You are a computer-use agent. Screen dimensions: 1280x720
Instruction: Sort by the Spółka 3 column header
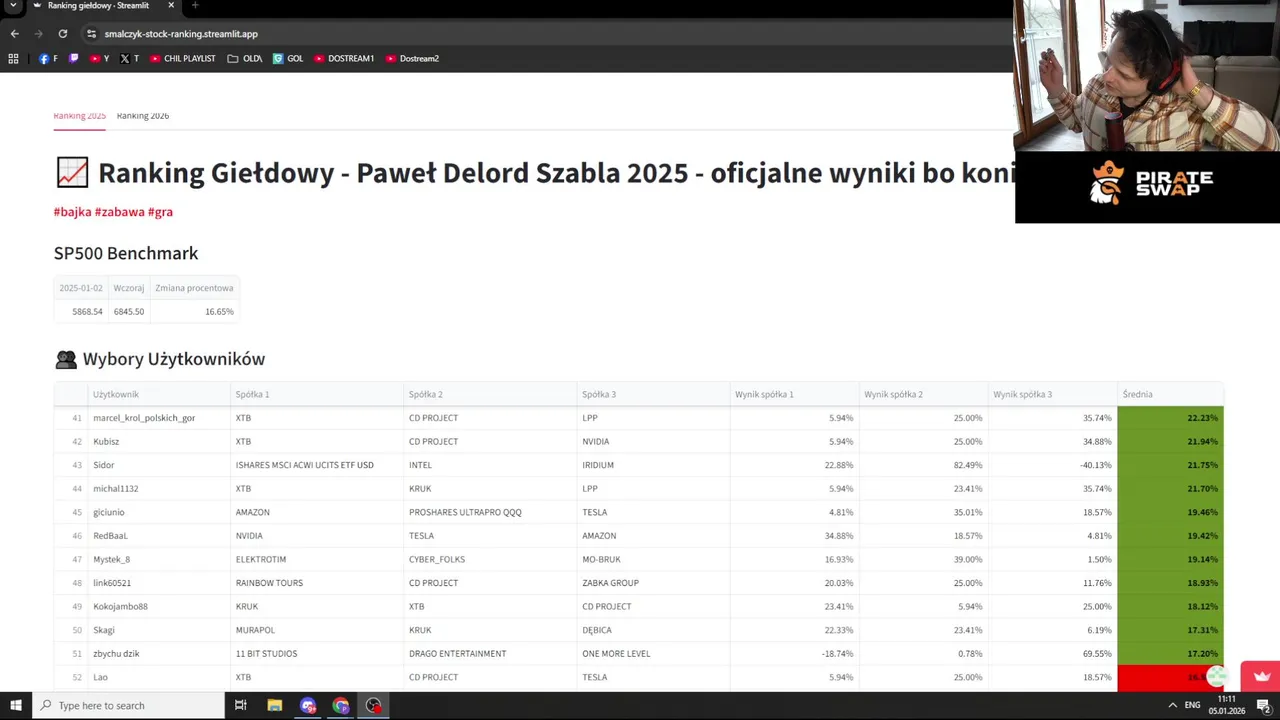(653, 394)
